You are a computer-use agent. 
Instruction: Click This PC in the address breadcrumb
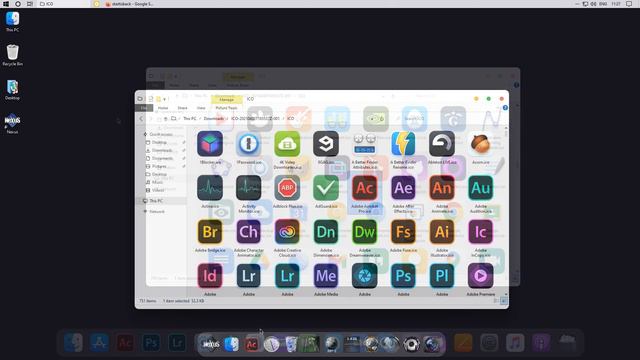point(190,119)
